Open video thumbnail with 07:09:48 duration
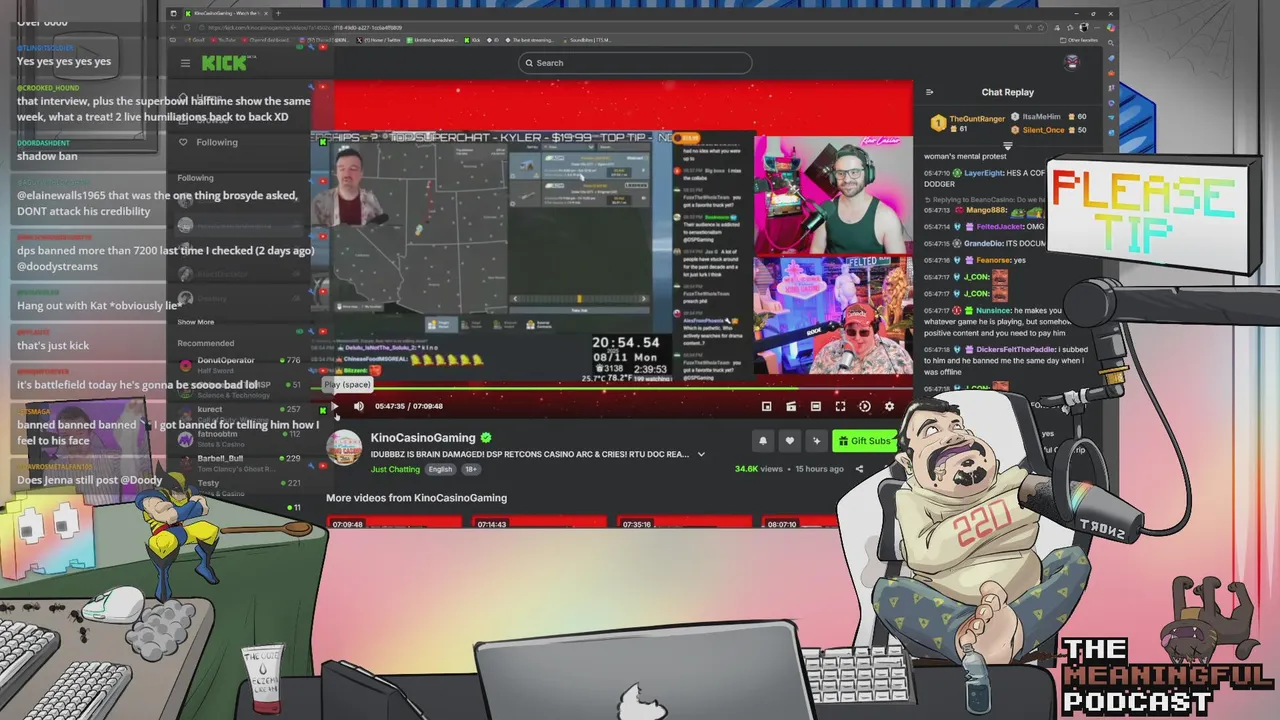Screen dimensions: 1280x720 point(394,521)
